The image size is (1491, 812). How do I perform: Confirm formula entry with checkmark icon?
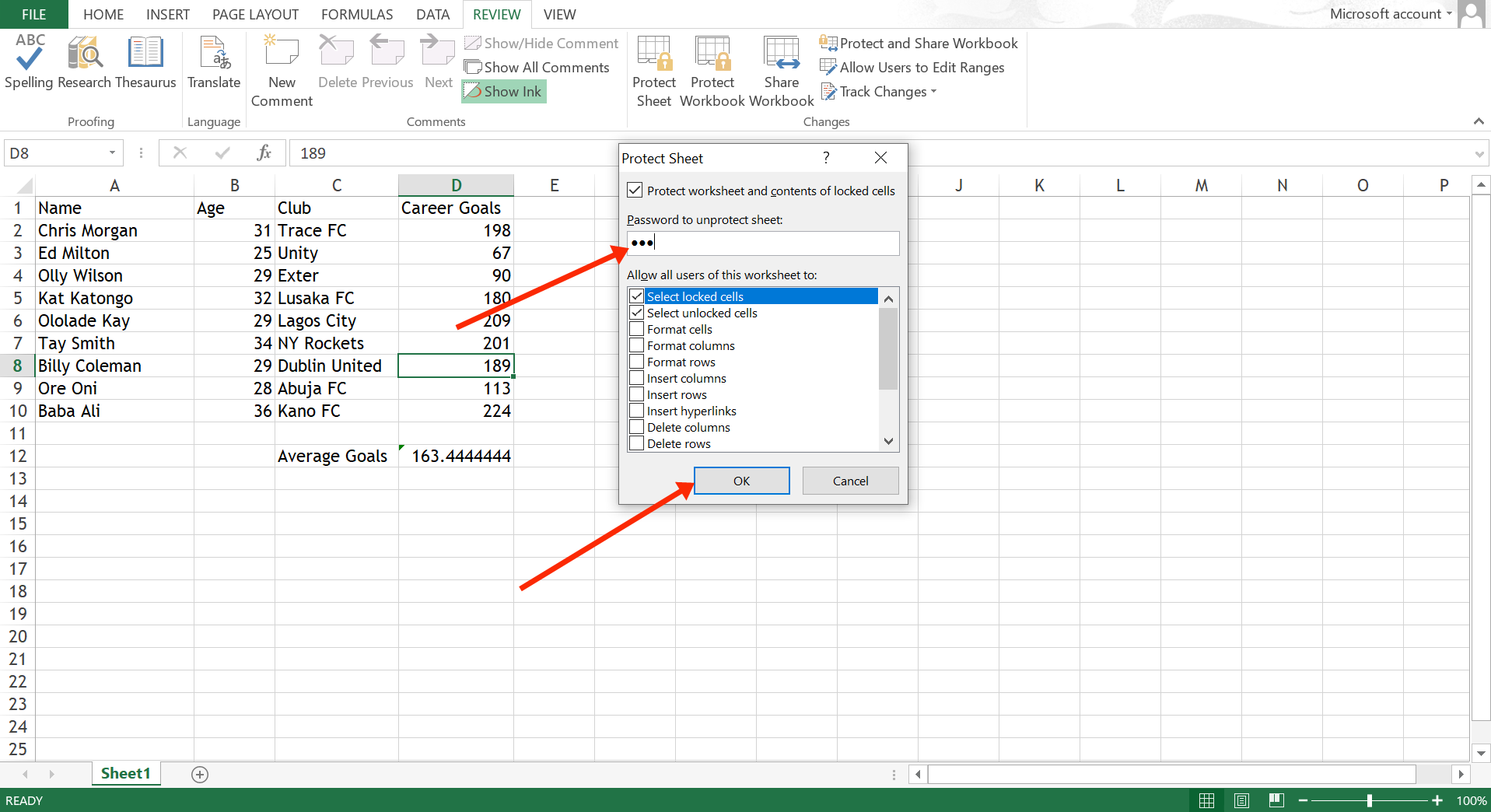tap(222, 153)
